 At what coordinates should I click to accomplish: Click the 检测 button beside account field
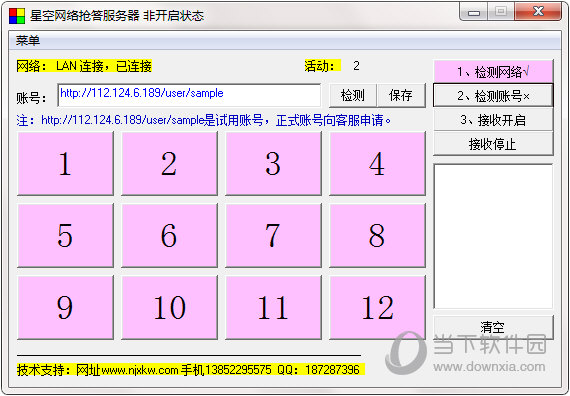353,95
